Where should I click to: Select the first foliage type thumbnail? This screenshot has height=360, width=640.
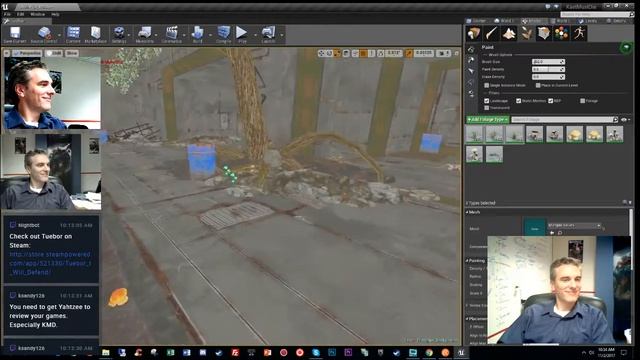(474, 134)
